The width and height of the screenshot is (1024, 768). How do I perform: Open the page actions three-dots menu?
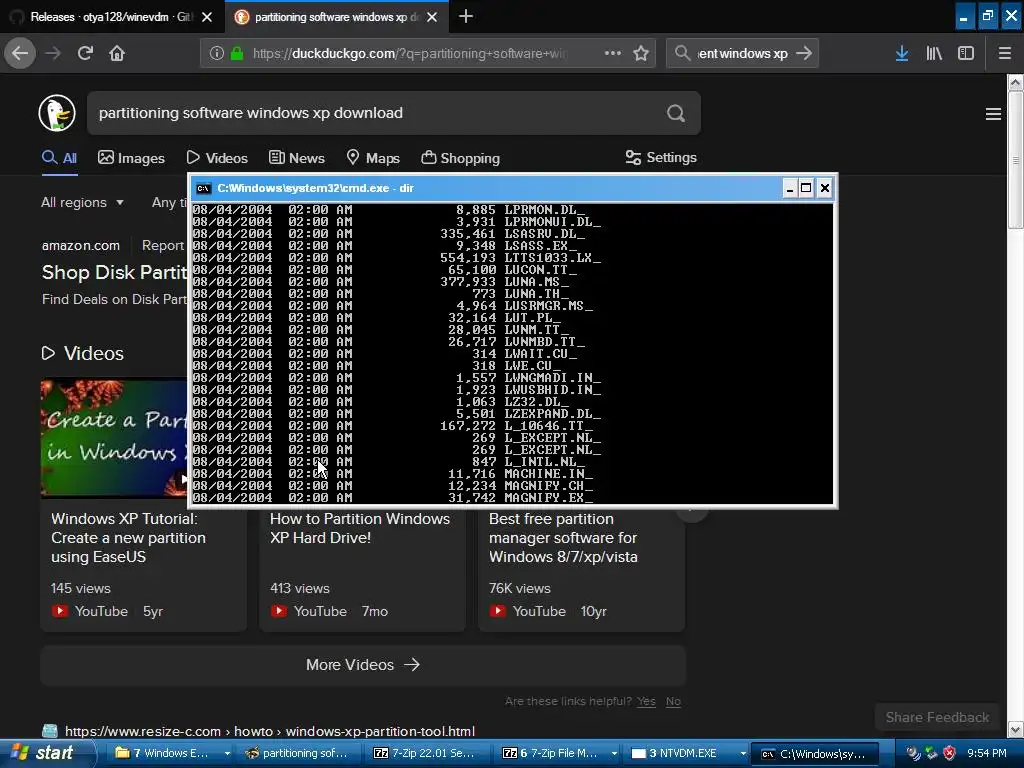(x=613, y=53)
